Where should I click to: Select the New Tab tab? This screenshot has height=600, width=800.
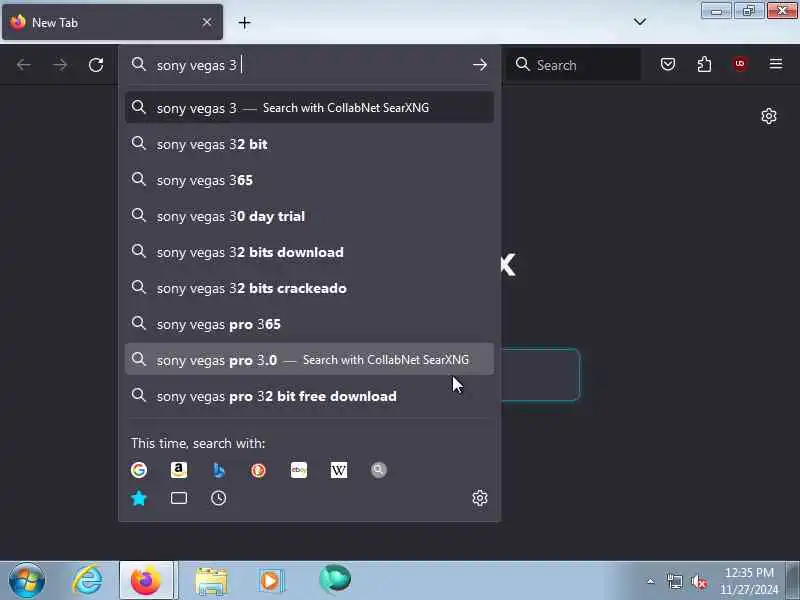coord(112,22)
